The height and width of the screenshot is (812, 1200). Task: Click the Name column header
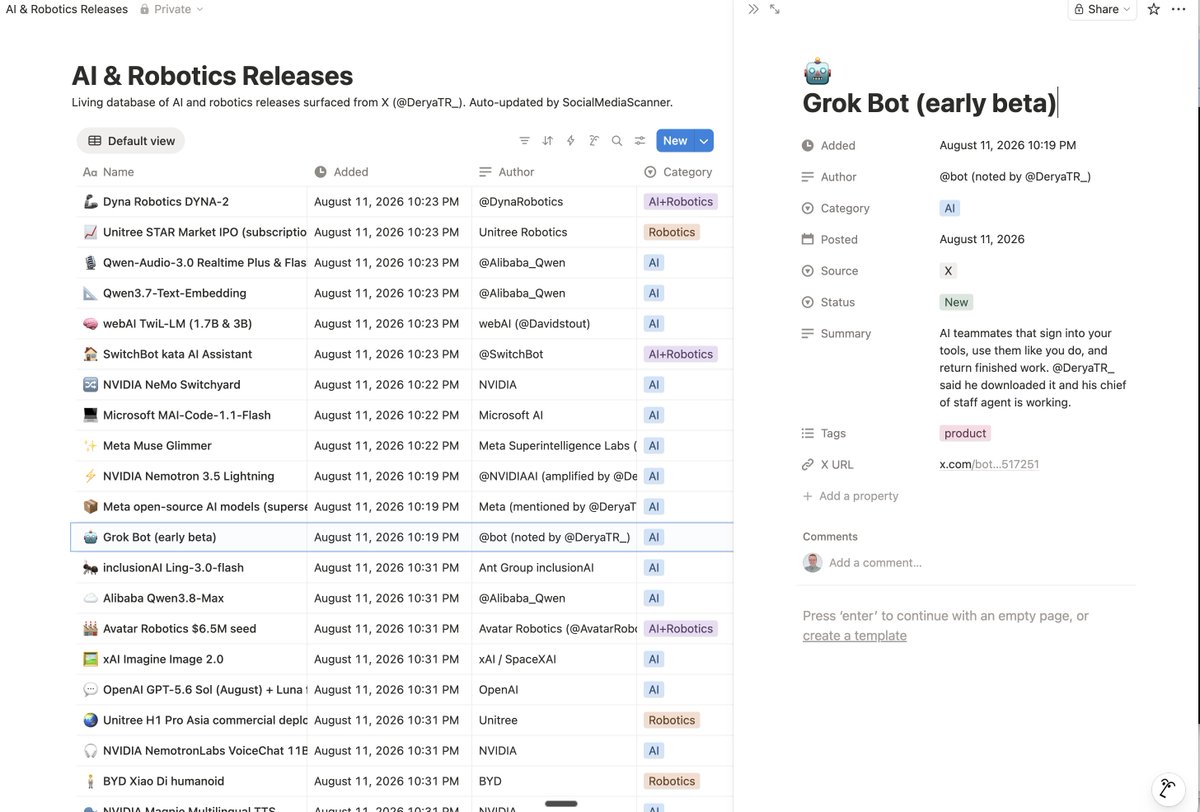[x=192, y=172]
